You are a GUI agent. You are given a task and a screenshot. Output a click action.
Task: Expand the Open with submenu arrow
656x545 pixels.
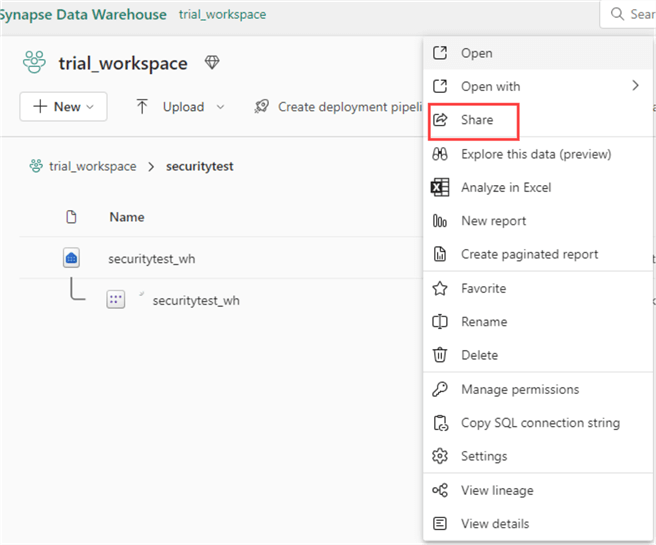click(635, 86)
